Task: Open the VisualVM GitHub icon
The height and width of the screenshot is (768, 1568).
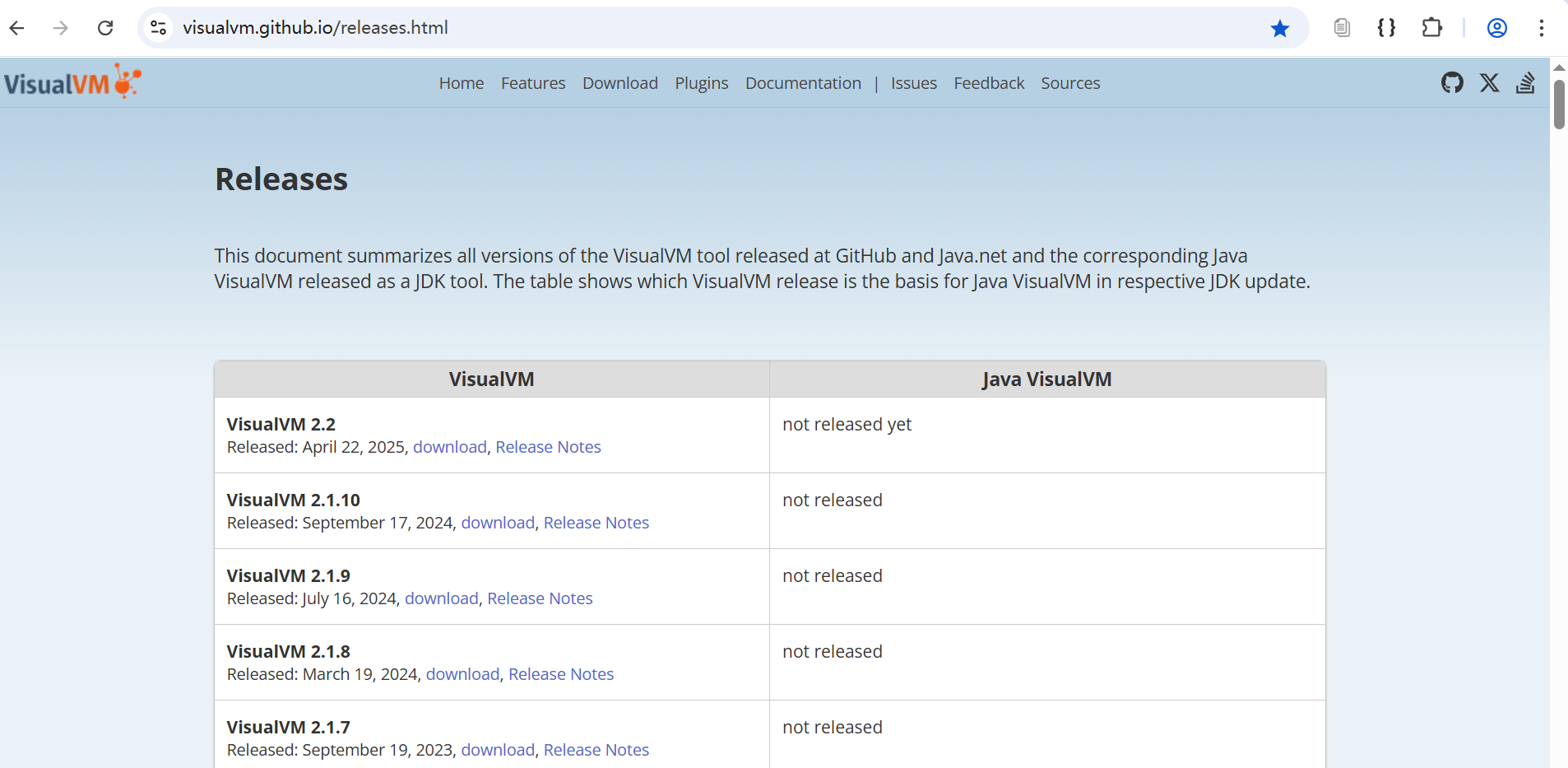Action: click(x=1452, y=82)
